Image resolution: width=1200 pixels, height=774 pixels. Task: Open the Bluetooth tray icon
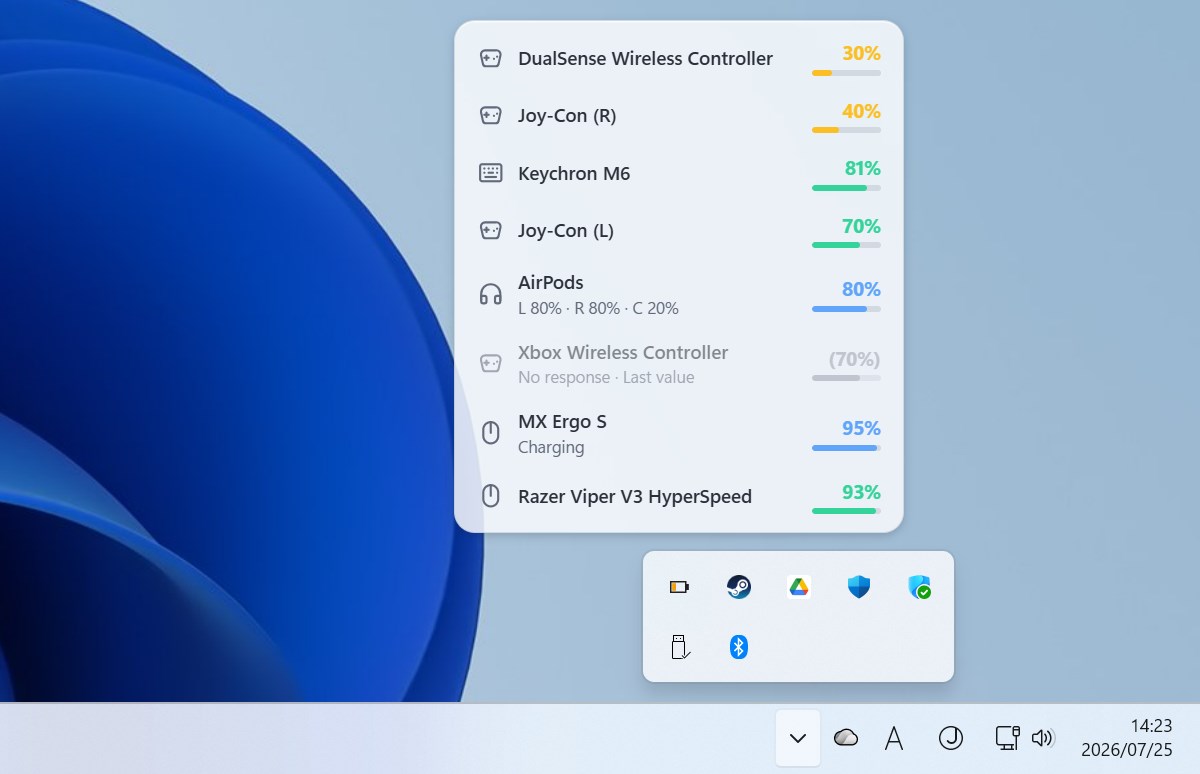point(739,647)
